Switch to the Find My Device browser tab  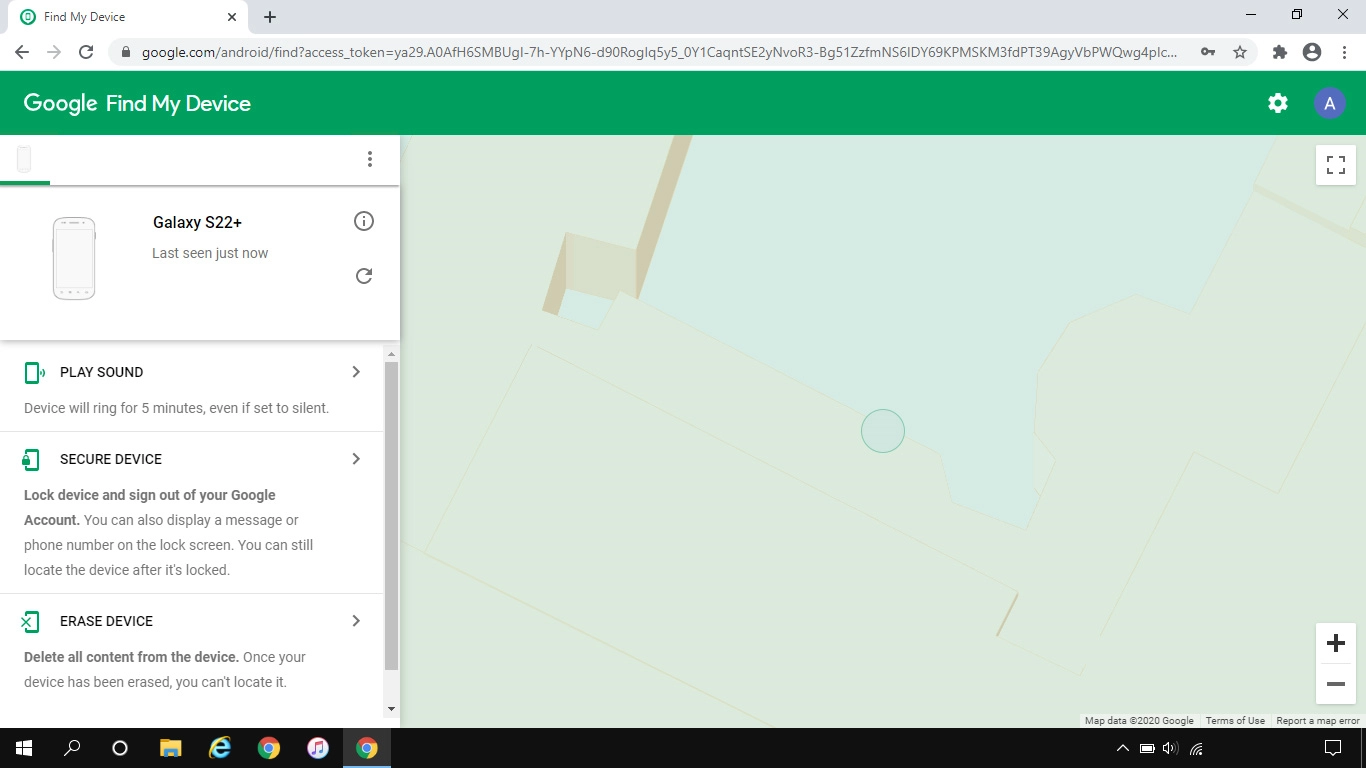click(120, 17)
